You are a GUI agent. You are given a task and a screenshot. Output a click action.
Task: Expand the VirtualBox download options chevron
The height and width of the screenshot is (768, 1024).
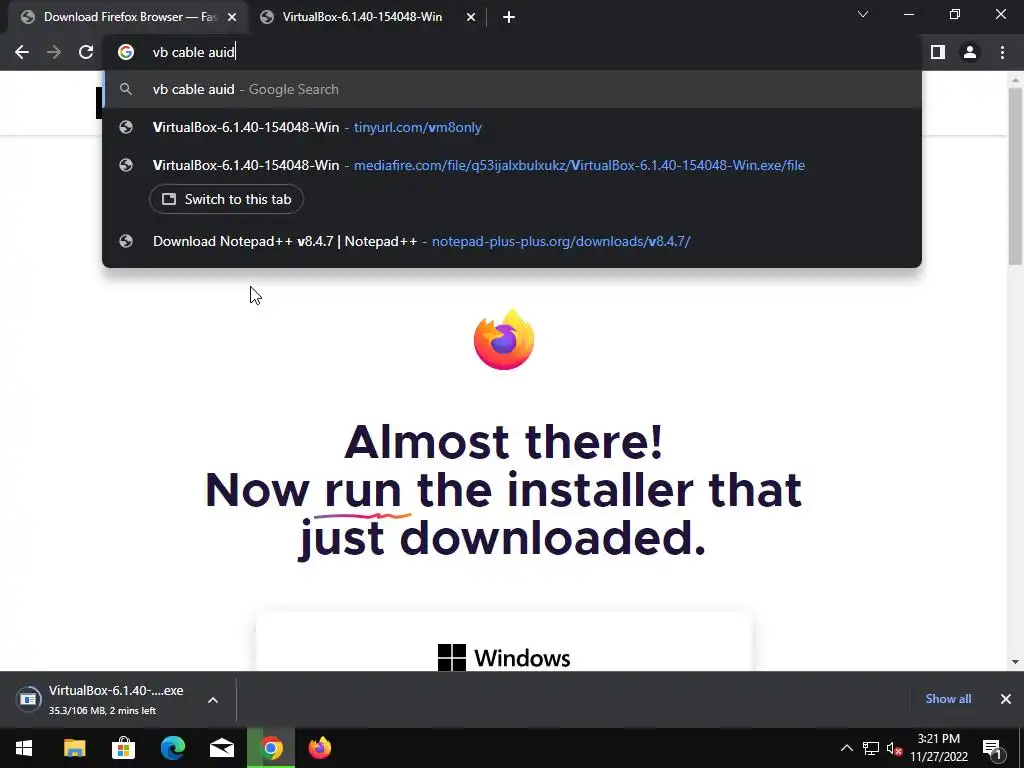click(x=213, y=700)
